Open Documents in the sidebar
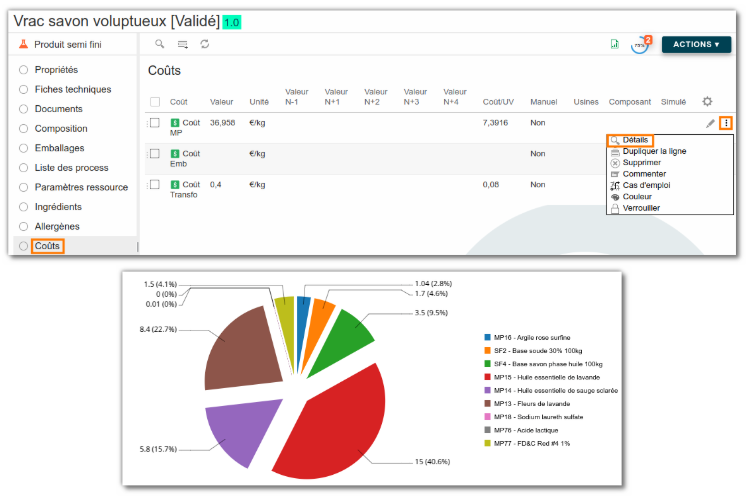The height and width of the screenshot is (497, 746). click(59, 109)
